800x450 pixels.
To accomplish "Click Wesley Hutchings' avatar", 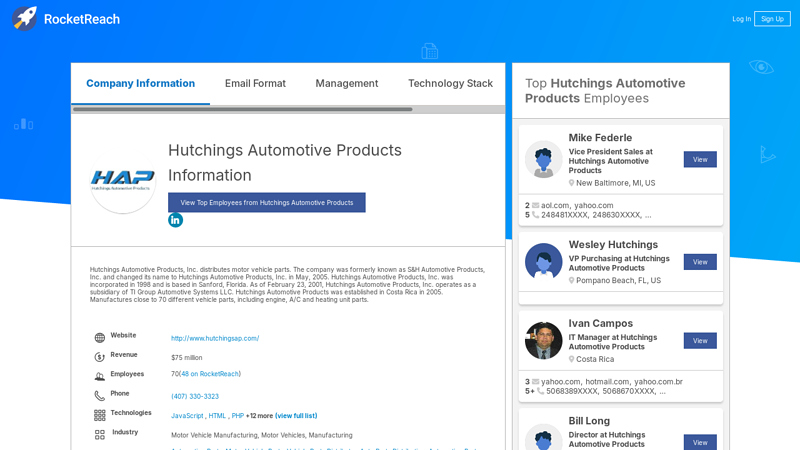I will [x=543, y=262].
